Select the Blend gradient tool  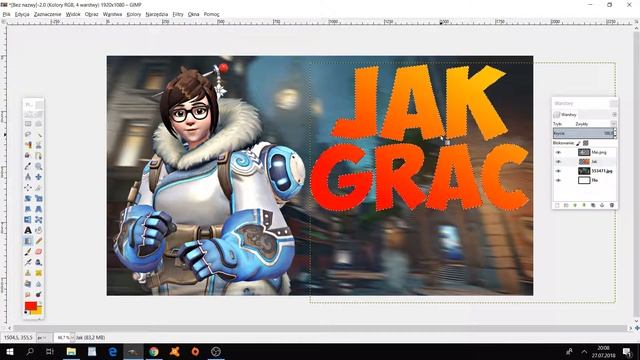click(28, 241)
